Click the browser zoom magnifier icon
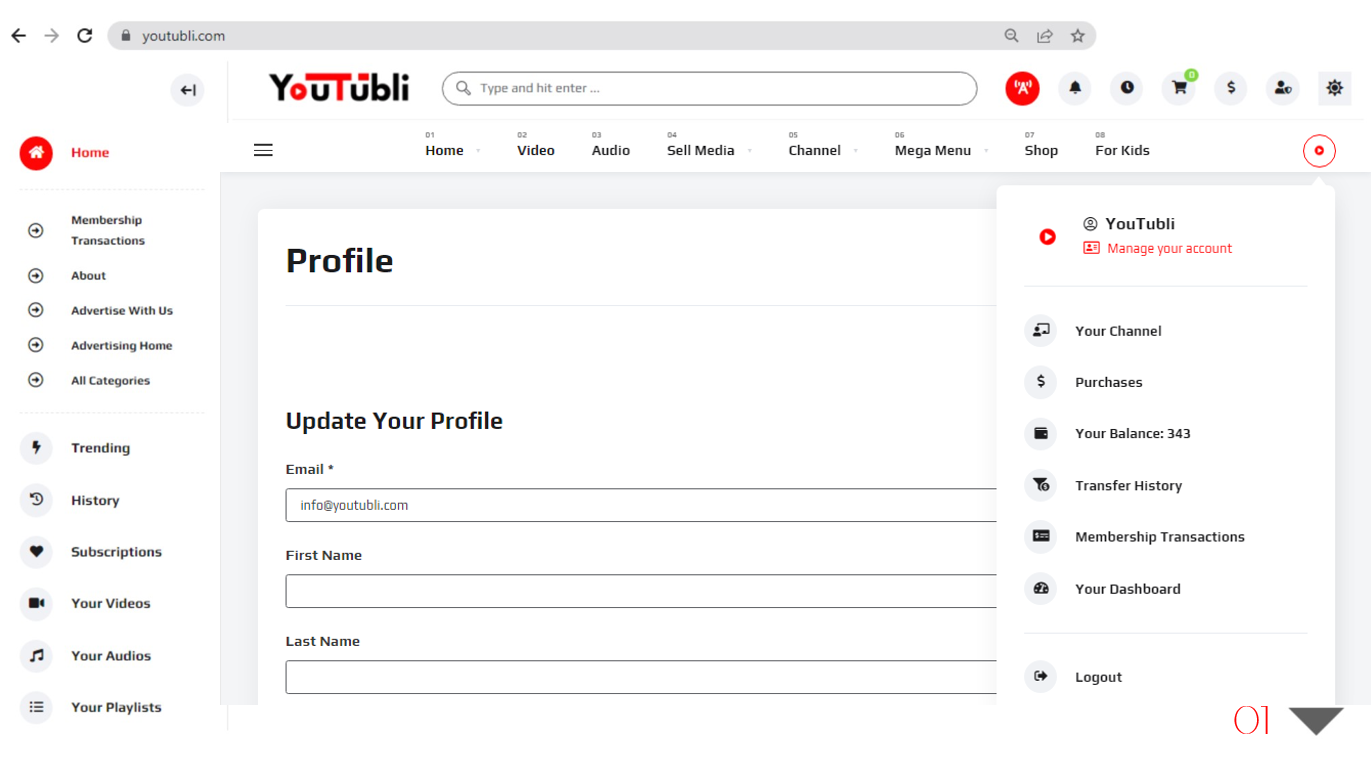 tap(1011, 36)
